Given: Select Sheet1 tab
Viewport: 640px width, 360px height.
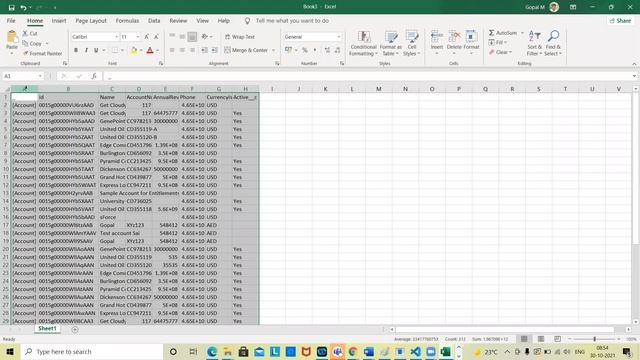Looking at the screenshot, I should [47, 329].
